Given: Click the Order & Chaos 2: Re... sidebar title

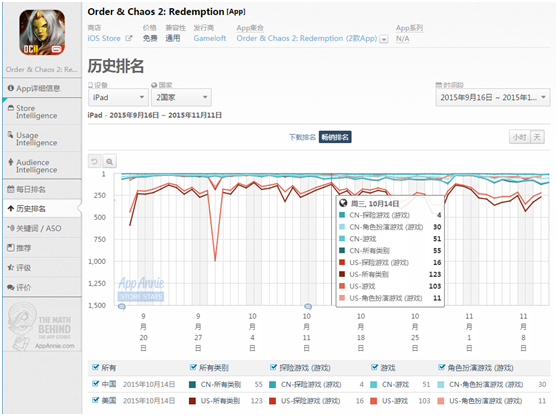Looking at the screenshot, I should click(x=42, y=69).
